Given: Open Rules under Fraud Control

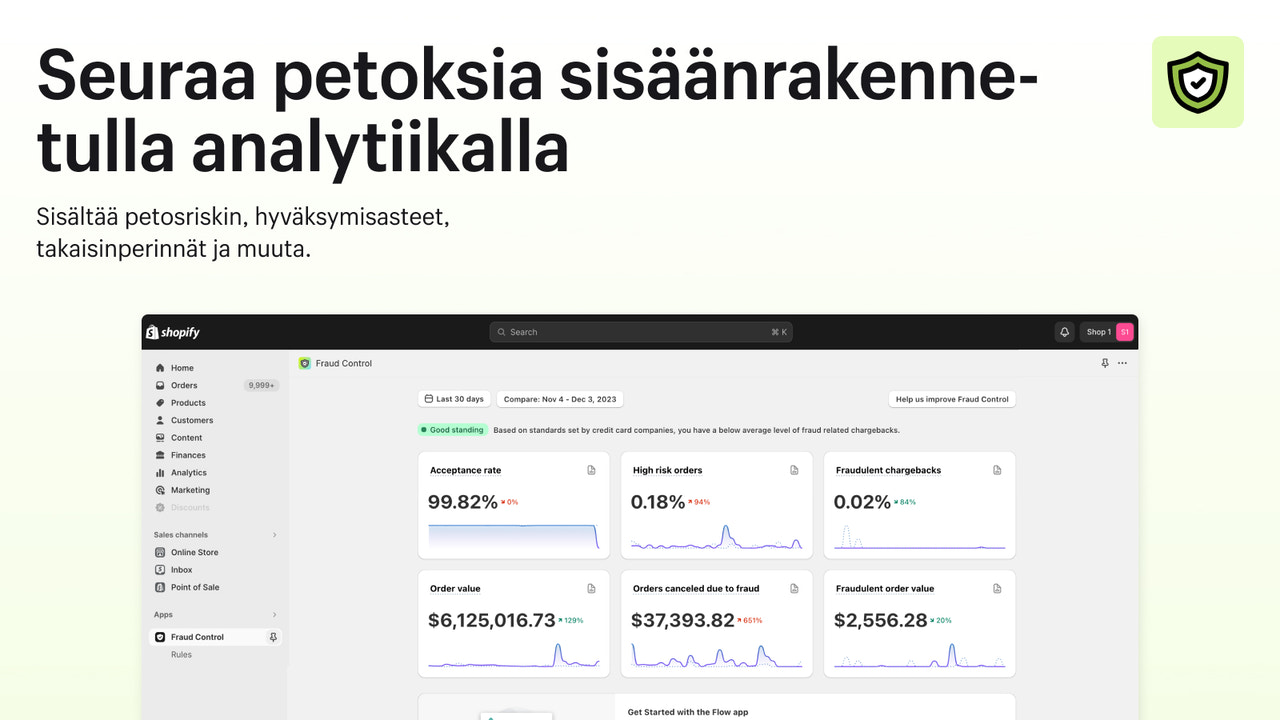Looking at the screenshot, I should point(181,655).
